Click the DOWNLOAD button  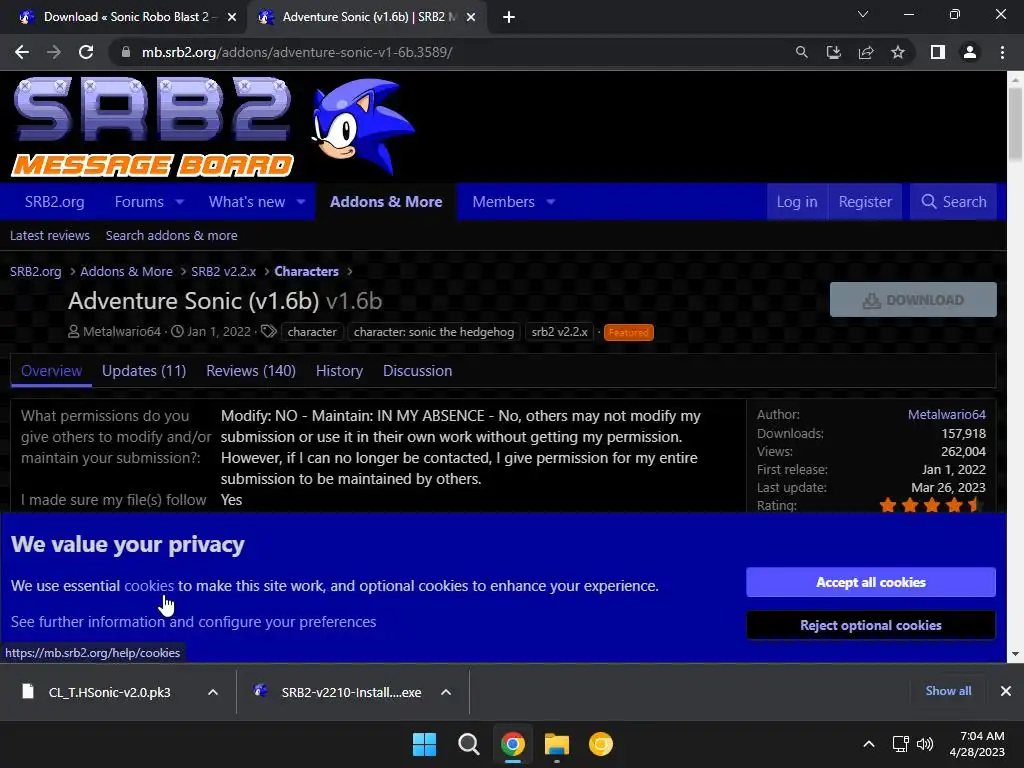(x=913, y=300)
